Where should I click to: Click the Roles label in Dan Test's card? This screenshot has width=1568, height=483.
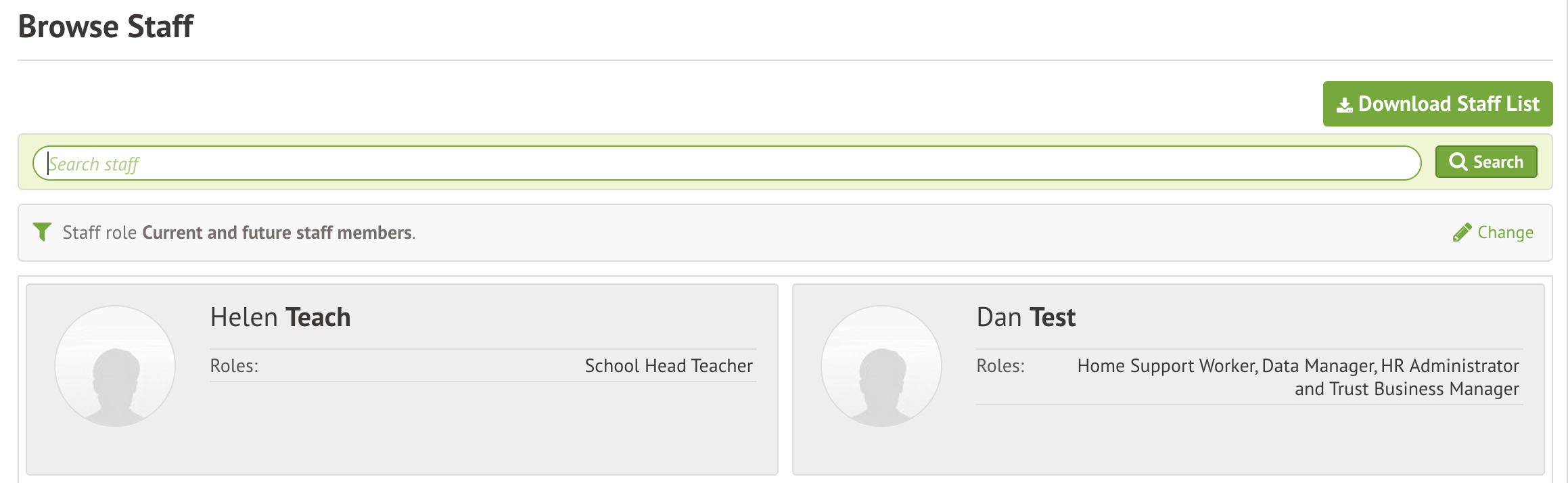point(1000,366)
